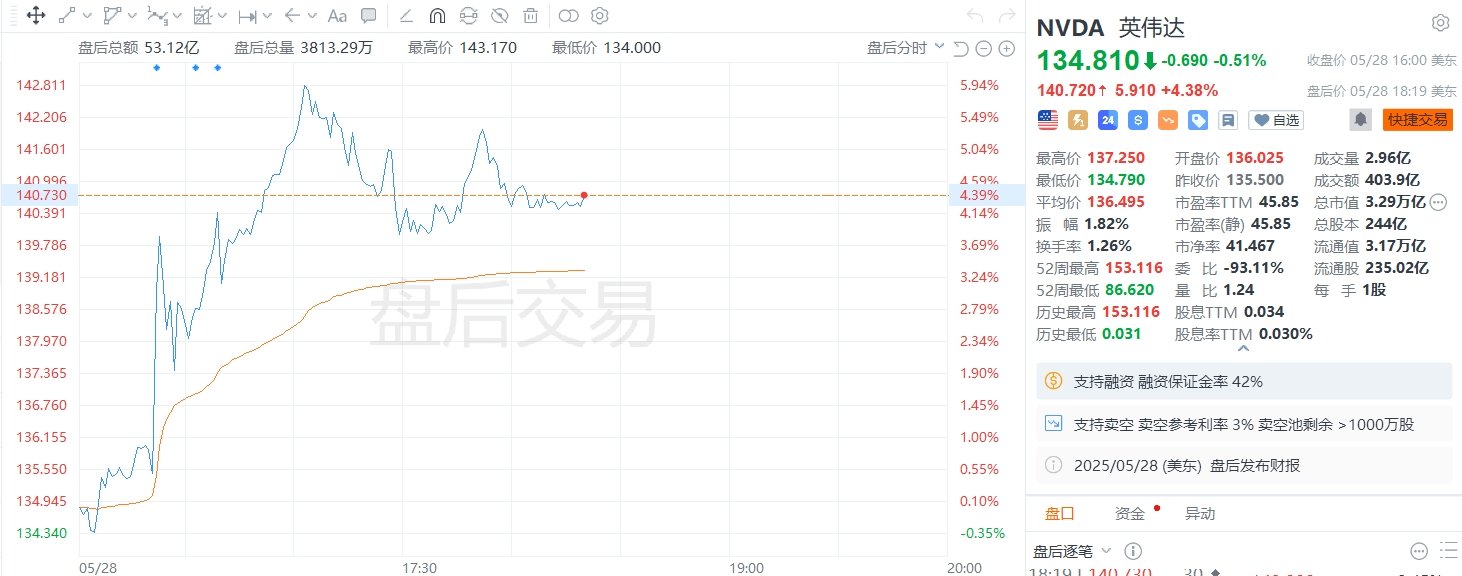Toggle 自选 watchlist heart button
1462x576 pixels.
pos(1276,120)
